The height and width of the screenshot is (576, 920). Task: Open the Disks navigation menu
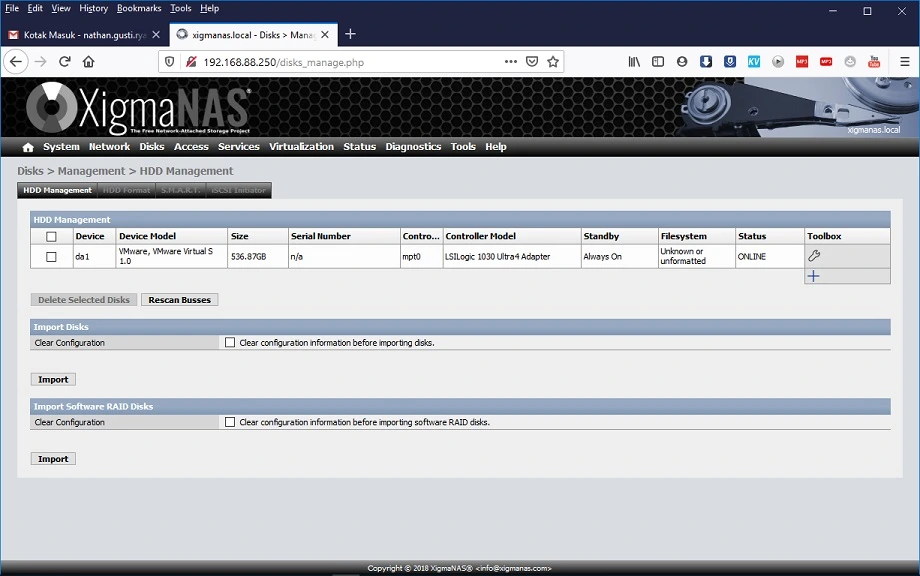[x=151, y=147]
